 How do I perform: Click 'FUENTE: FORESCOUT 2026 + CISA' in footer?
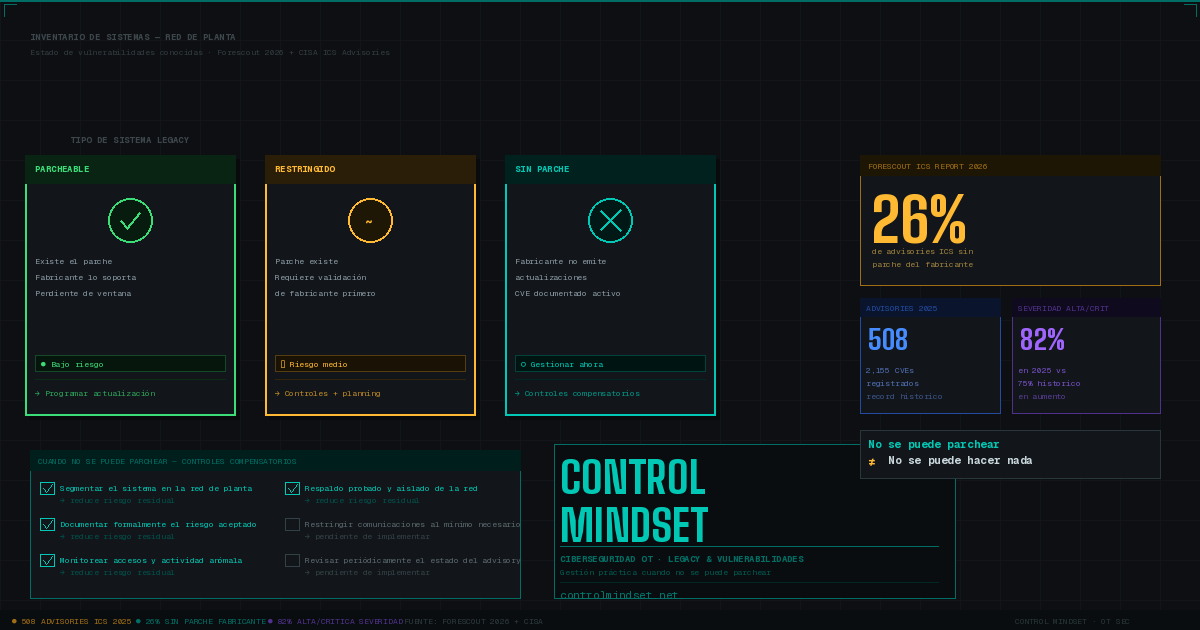tap(474, 621)
